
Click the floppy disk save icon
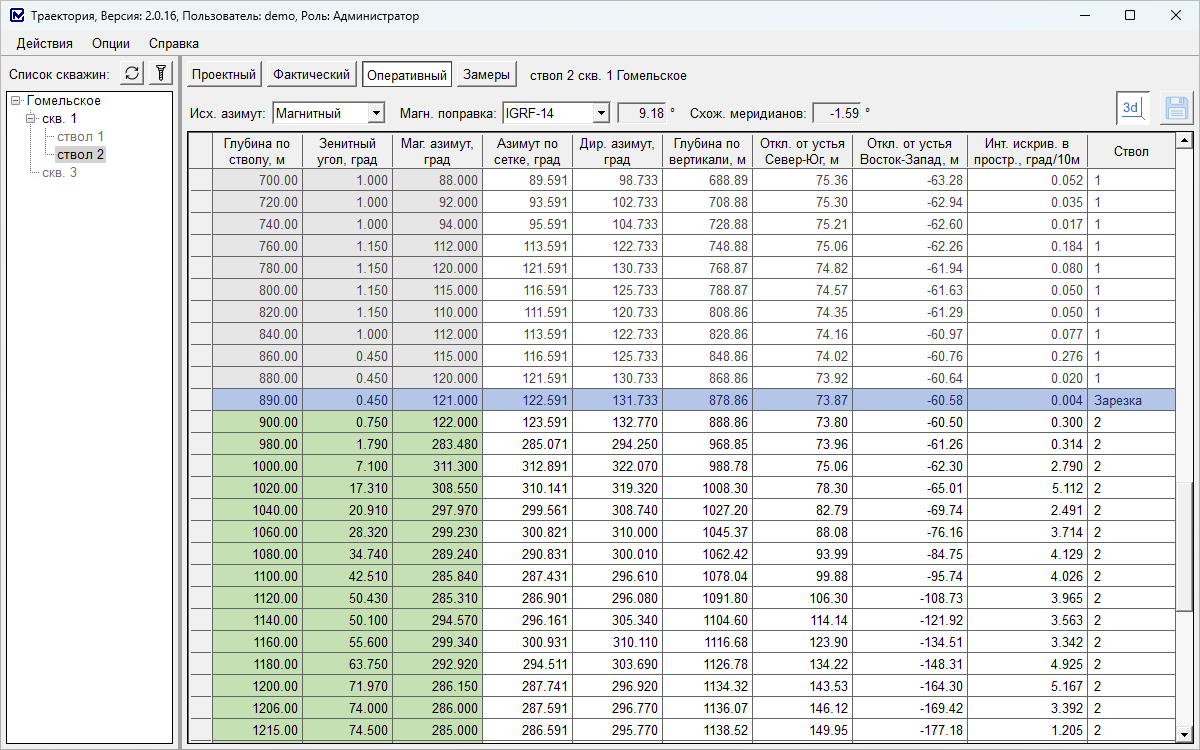(1176, 108)
